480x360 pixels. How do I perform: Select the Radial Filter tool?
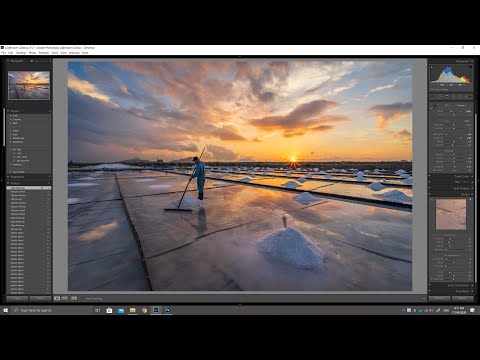click(460, 96)
